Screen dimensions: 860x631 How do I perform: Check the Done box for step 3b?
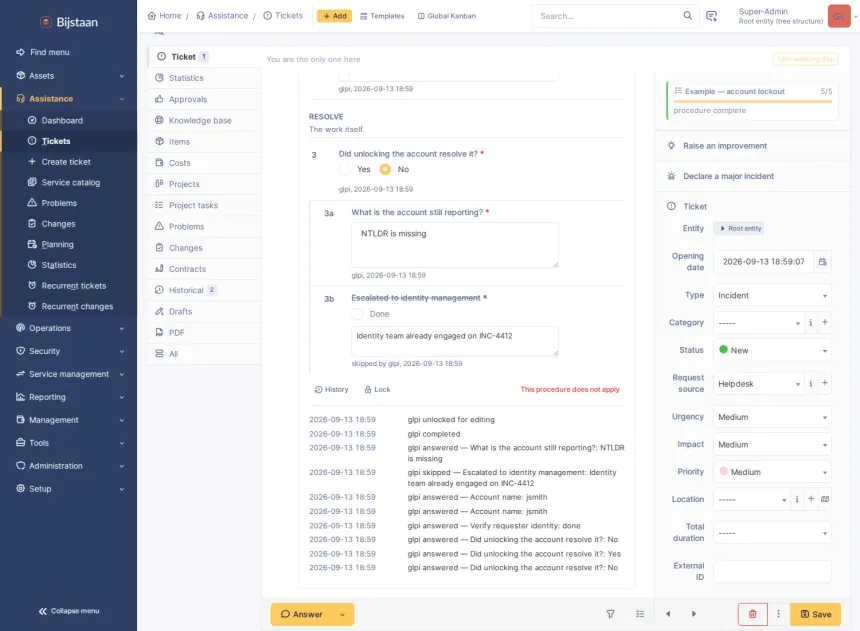click(x=357, y=314)
